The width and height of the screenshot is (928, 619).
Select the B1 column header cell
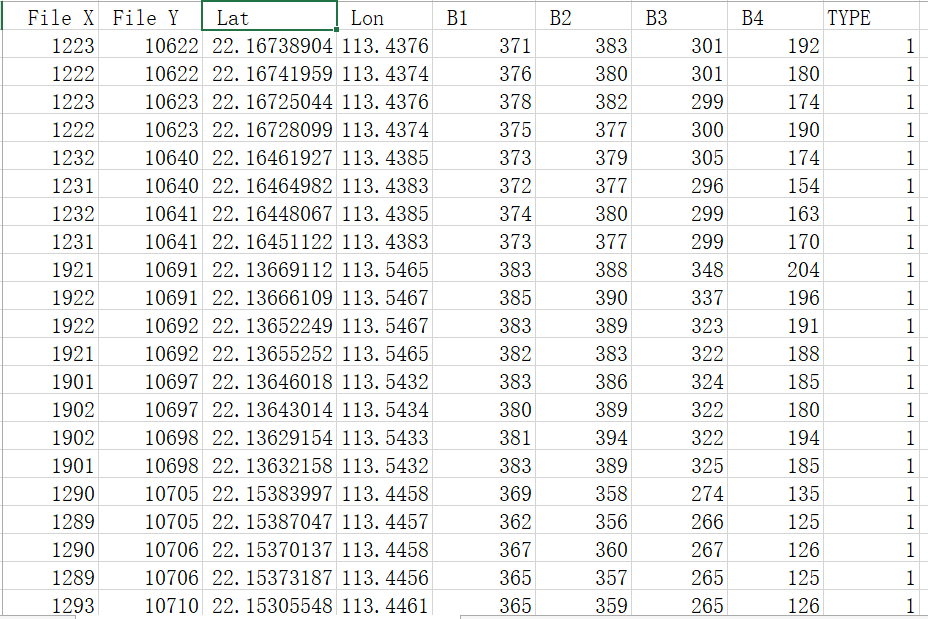(484, 17)
